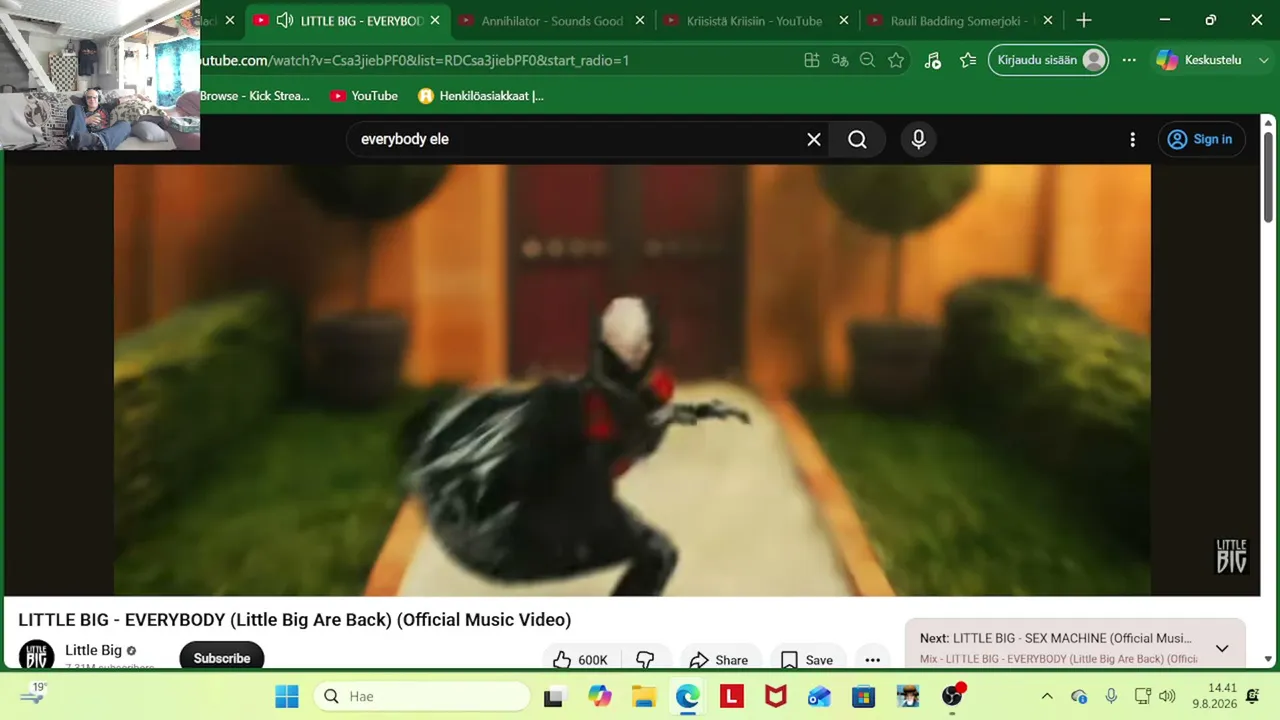Open Outlook from the taskbar
This screenshot has height=720, width=1280.
[x=819, y=696]
